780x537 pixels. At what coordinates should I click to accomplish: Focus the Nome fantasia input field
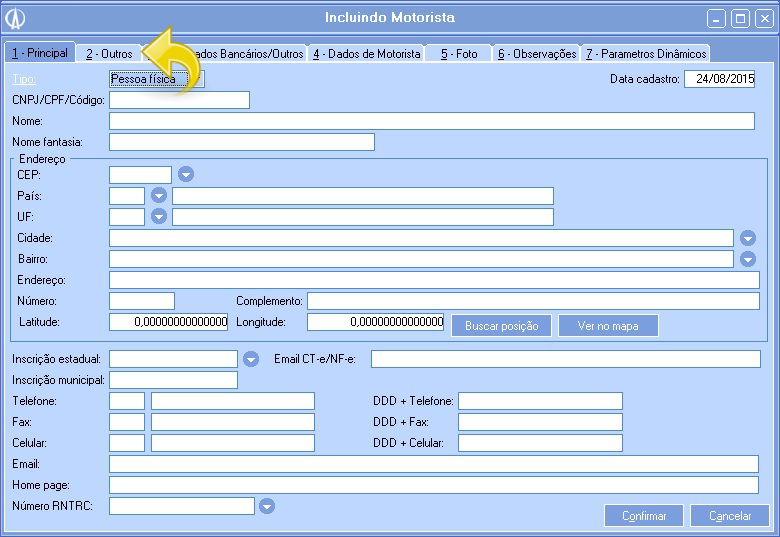[241, 142]
